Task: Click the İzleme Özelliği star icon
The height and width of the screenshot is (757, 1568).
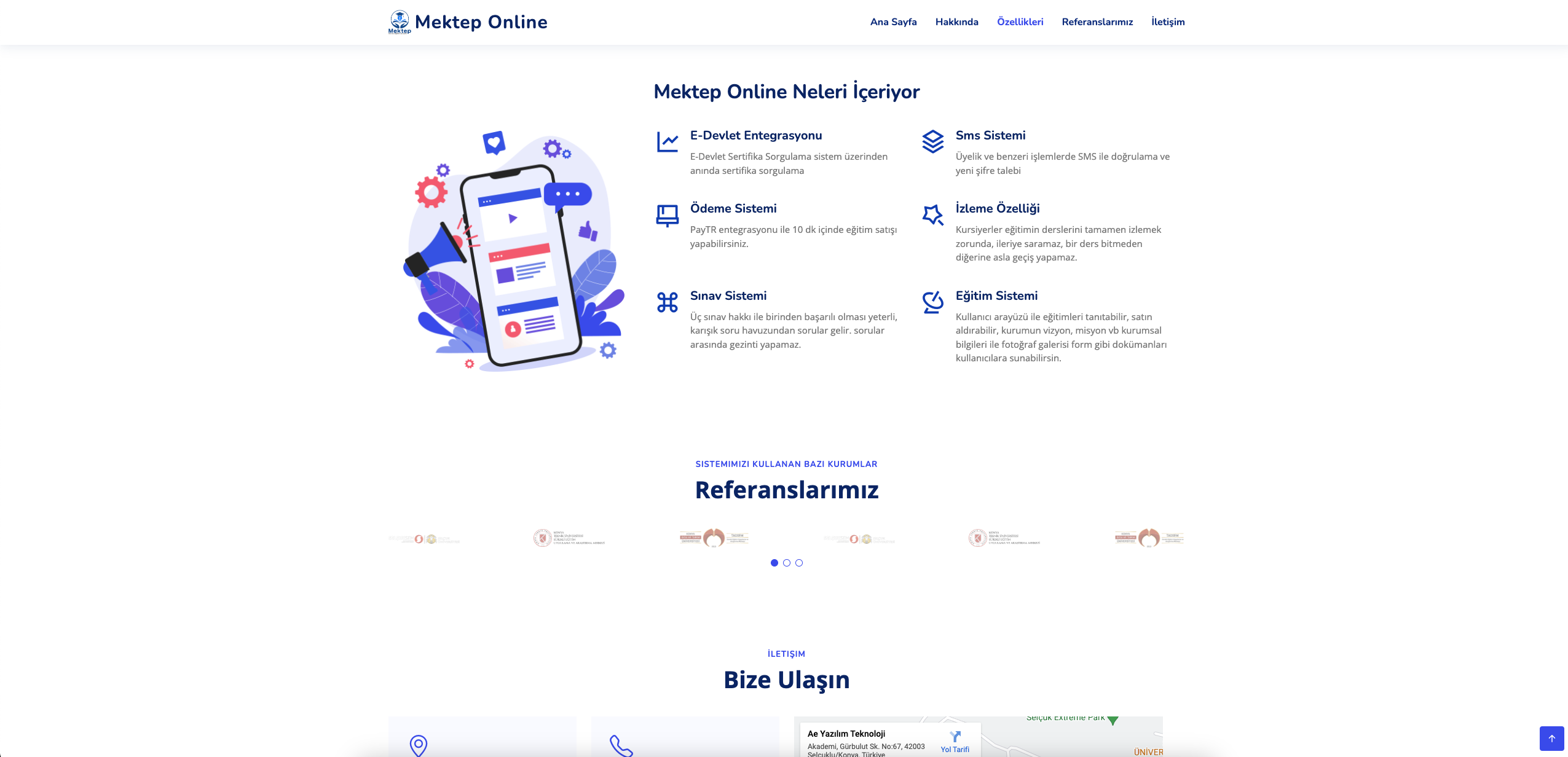Action: click(932, 215)
